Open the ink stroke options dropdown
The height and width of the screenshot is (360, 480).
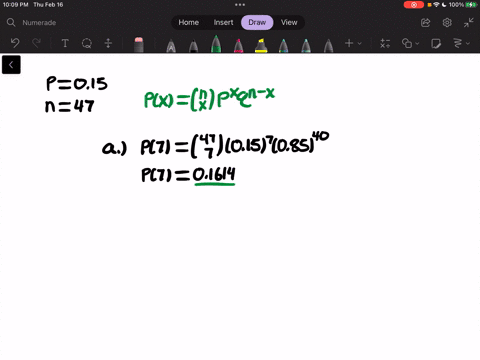pyautogui.click(x=461, y=43)
